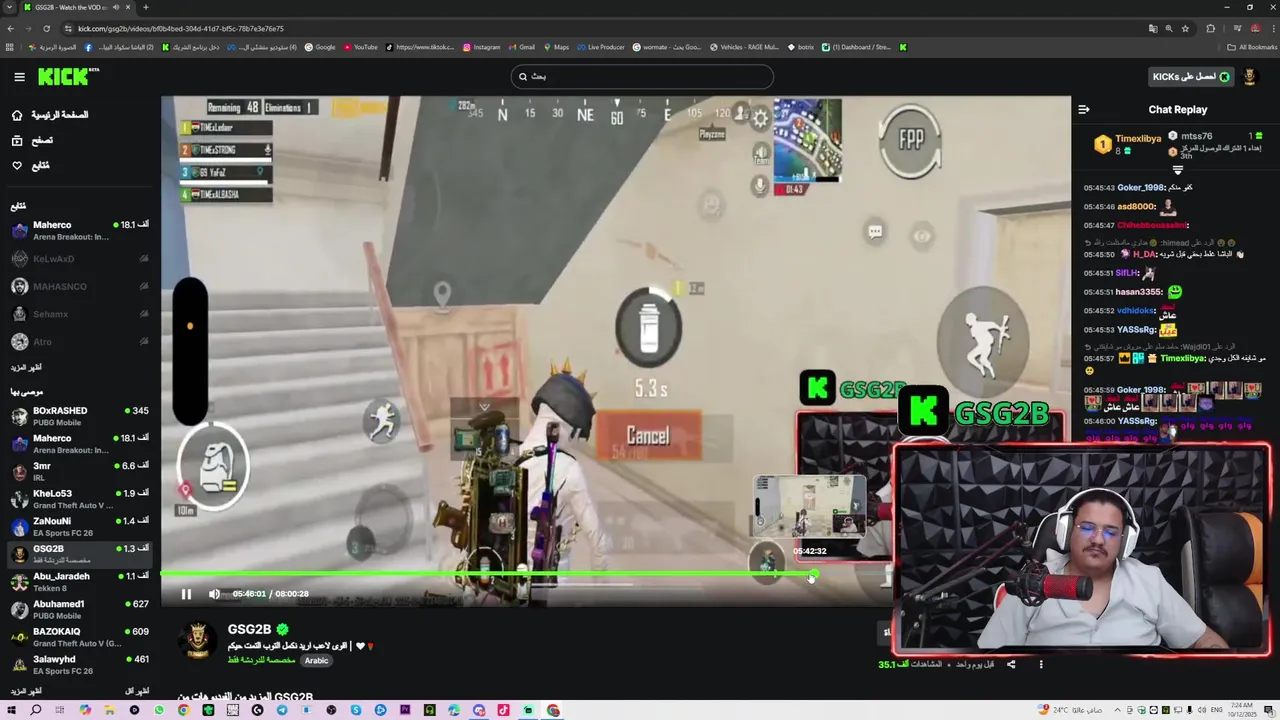Open the Gmail bookmark
This screenshot has width=1280, height=720.
[521, 47]
